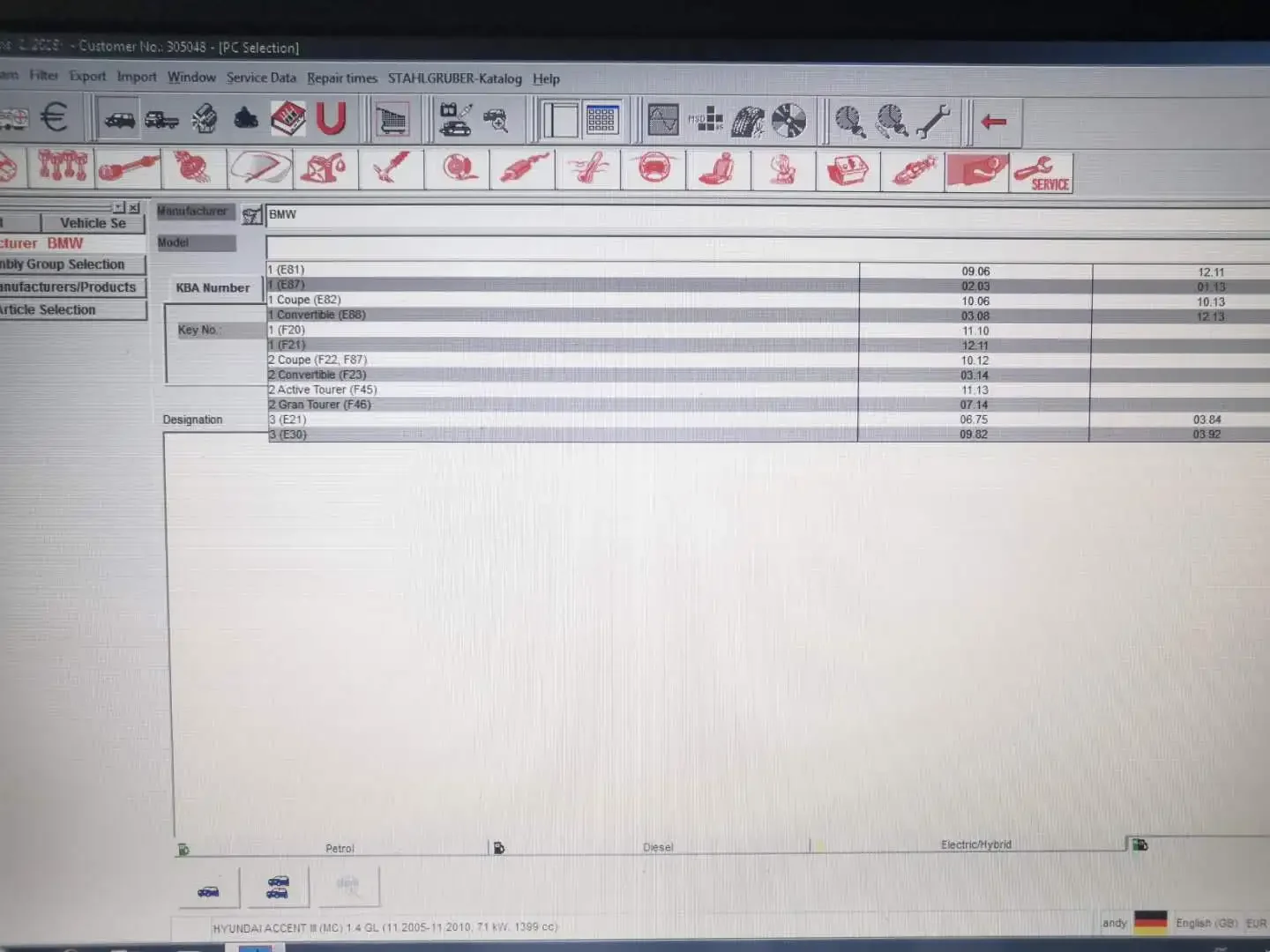Select the motorcycle vehicle type icon

pos(246,119)
